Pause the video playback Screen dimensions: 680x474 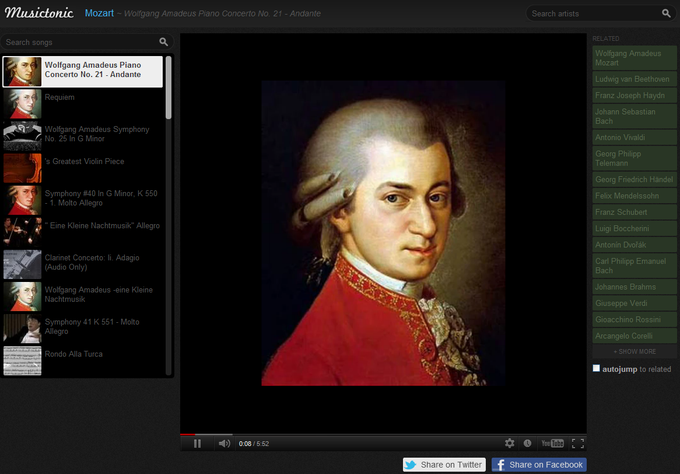click(x=197, y=443)
